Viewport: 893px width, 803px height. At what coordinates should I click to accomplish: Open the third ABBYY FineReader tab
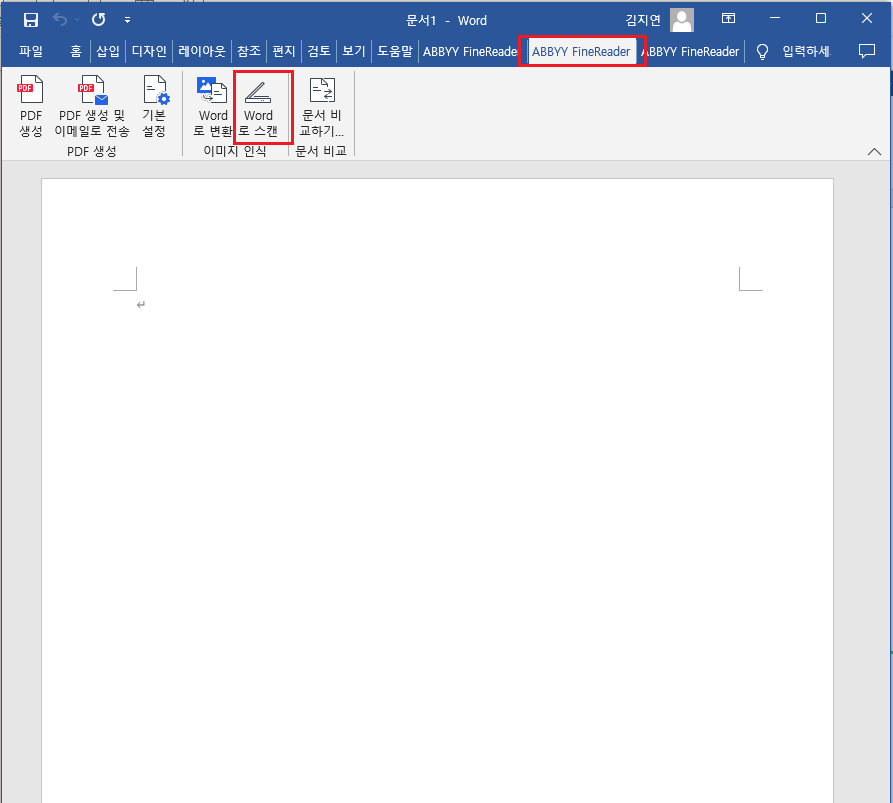(691, 52)
